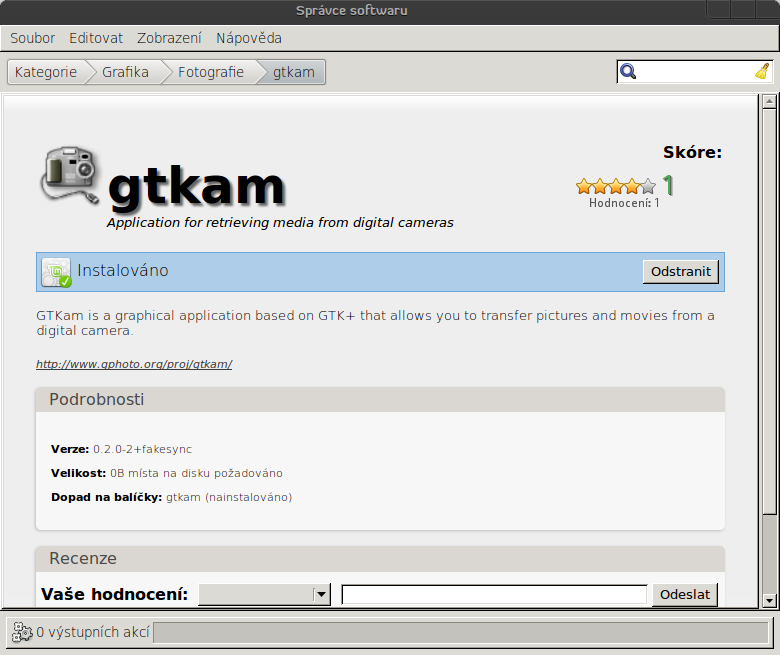Click '0B místa na disku požadováno' text
This screenshot has width=780, height=655.
point(196,473)
